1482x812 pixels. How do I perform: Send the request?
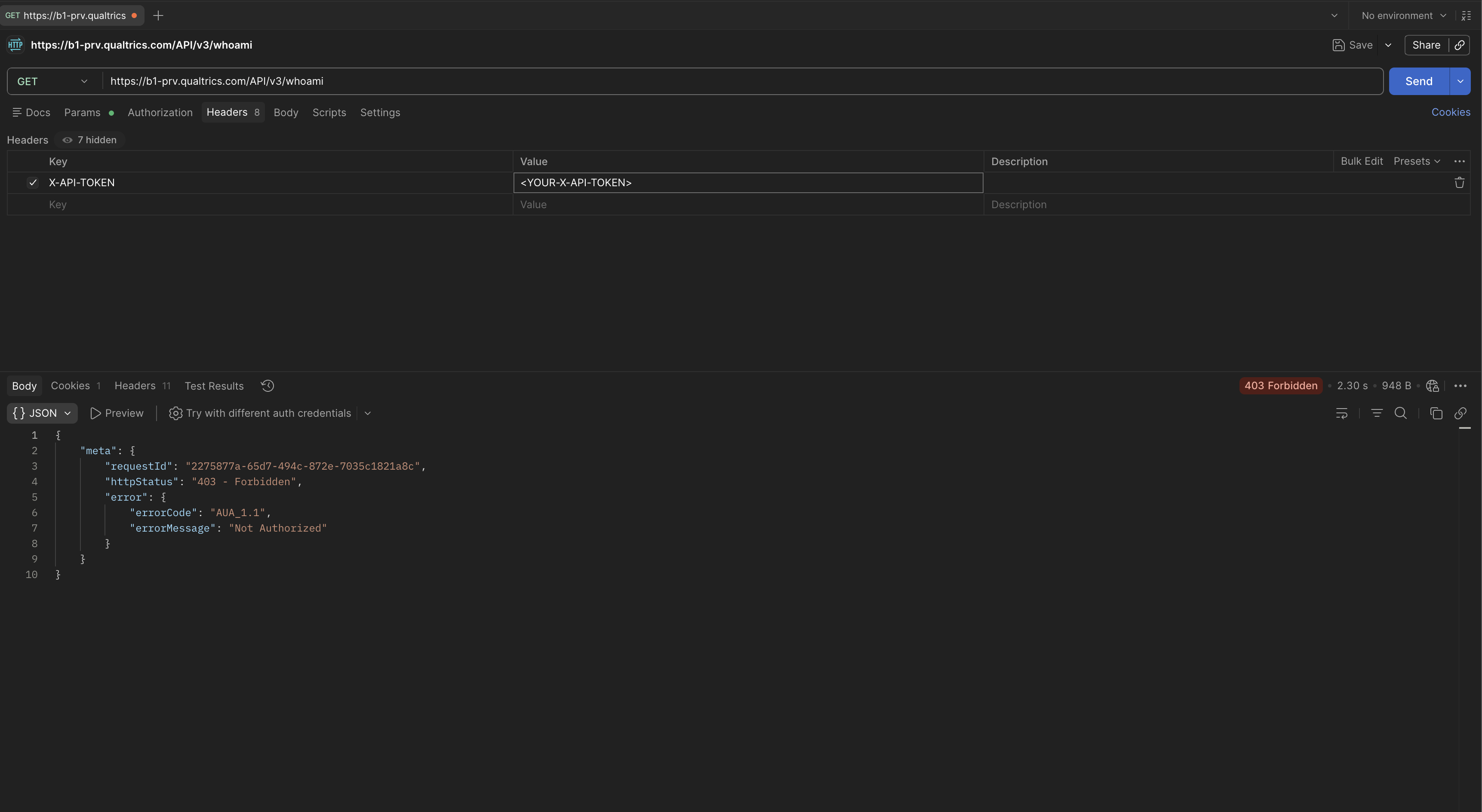(1419, 81)
